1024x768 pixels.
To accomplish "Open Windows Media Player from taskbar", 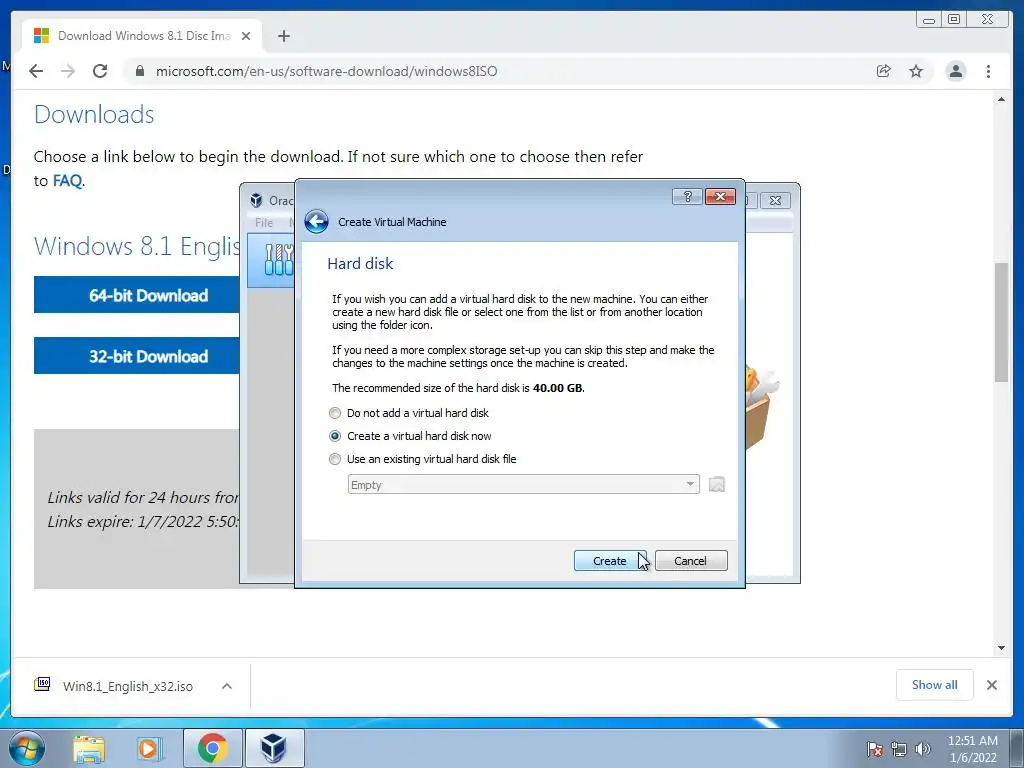I will click(x=150, y=748).
